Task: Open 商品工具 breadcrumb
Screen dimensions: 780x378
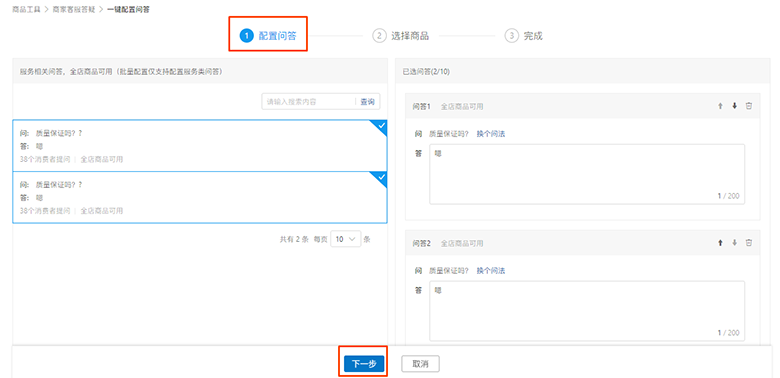Action: point(26,9)
